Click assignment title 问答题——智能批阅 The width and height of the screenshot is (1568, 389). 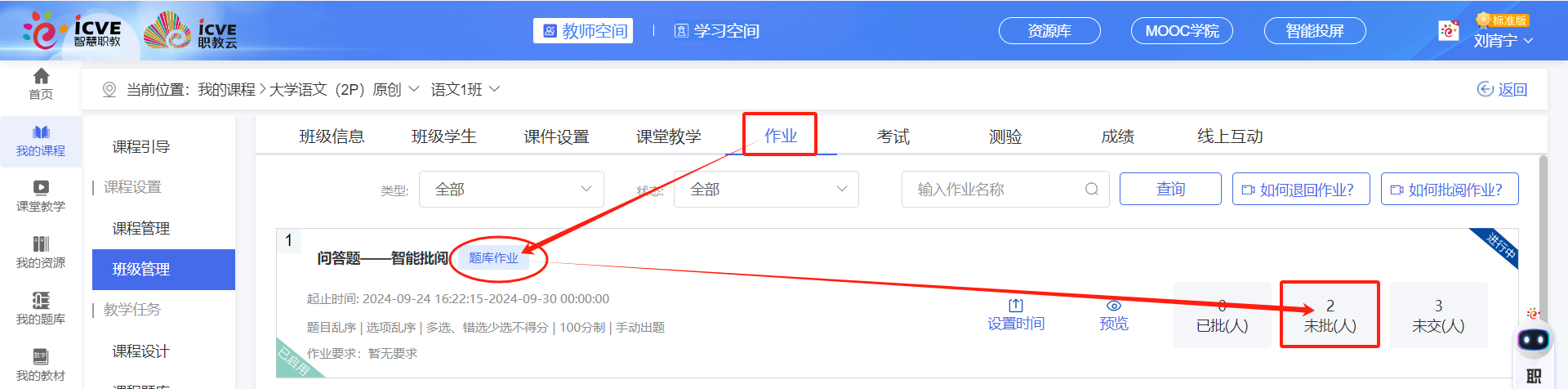(382, 258)
